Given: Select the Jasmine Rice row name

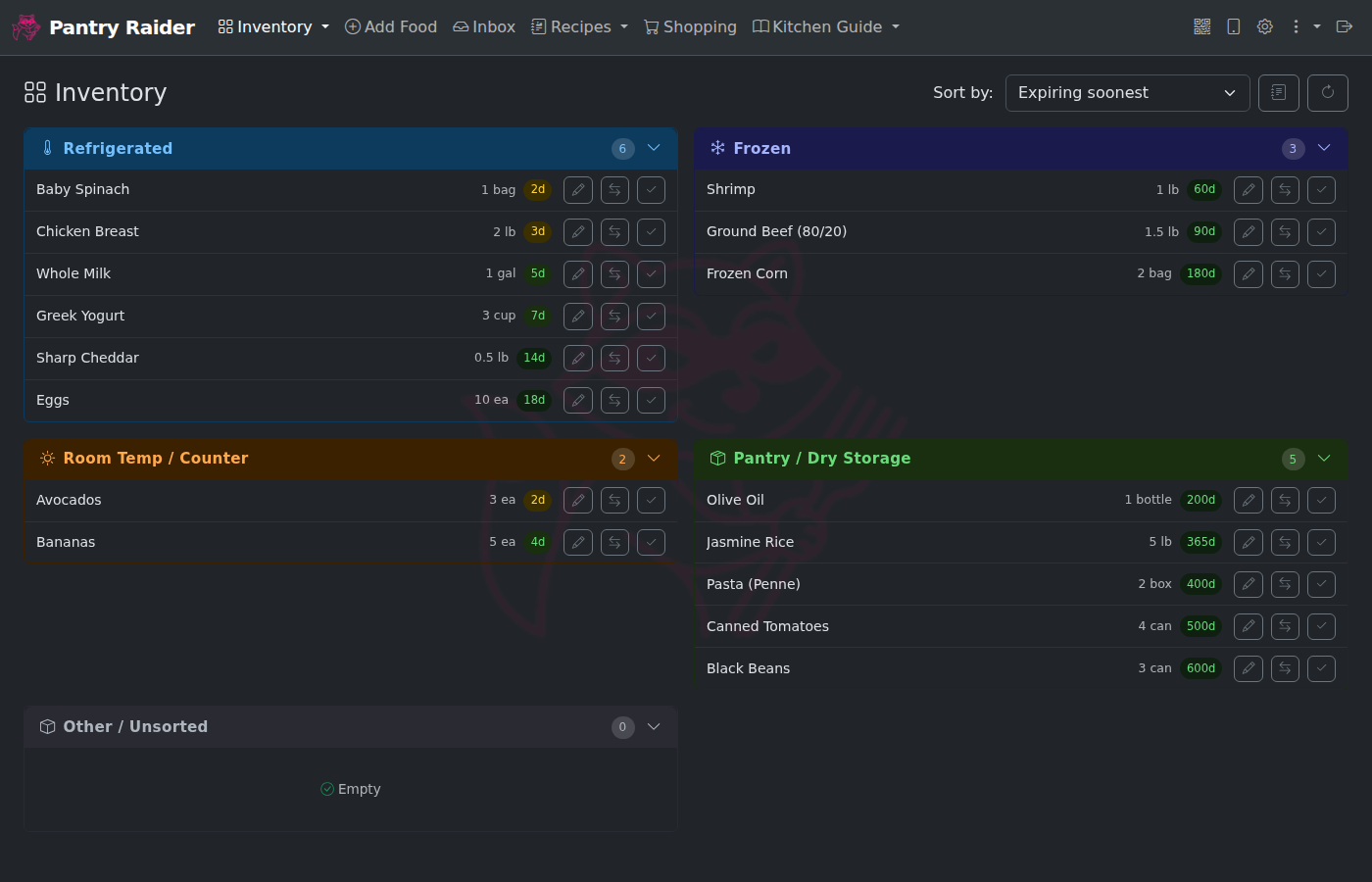Looking at the screenshot, I should coord(750,542).
